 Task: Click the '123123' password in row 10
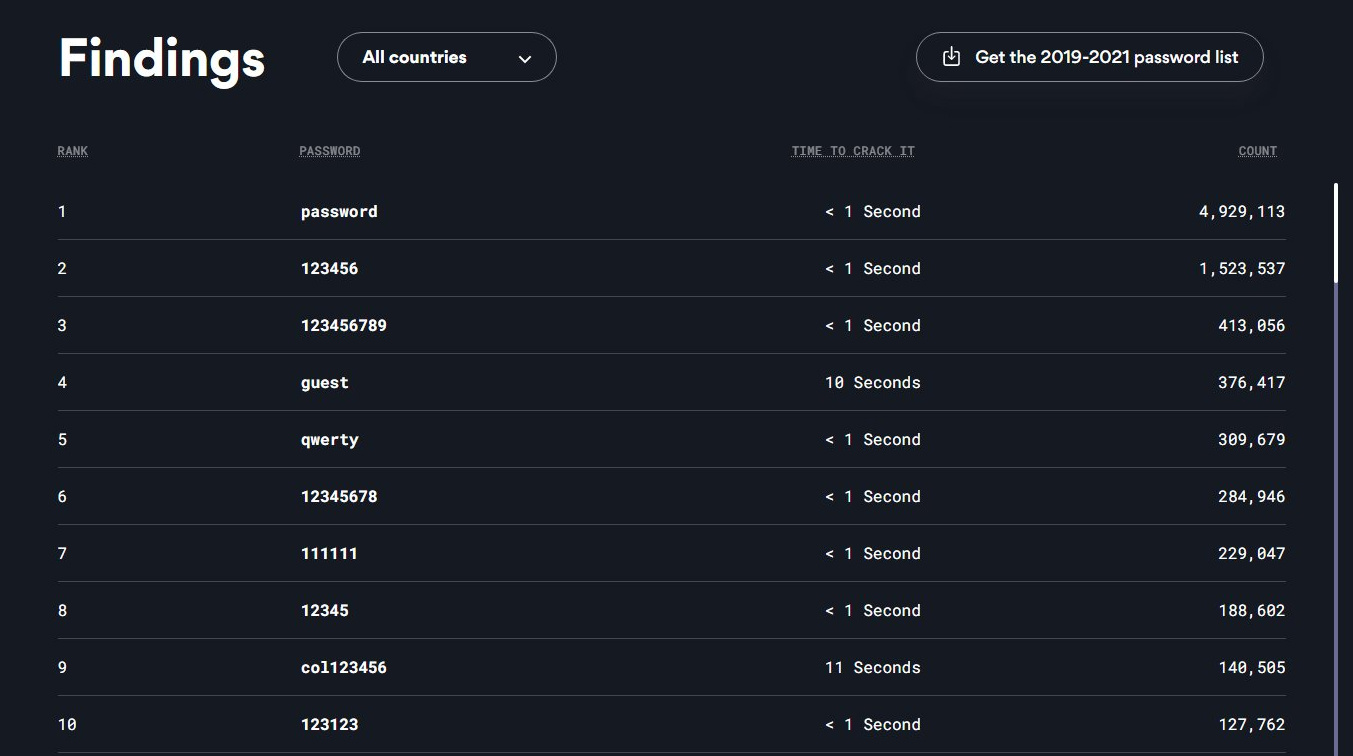point(329,724)
